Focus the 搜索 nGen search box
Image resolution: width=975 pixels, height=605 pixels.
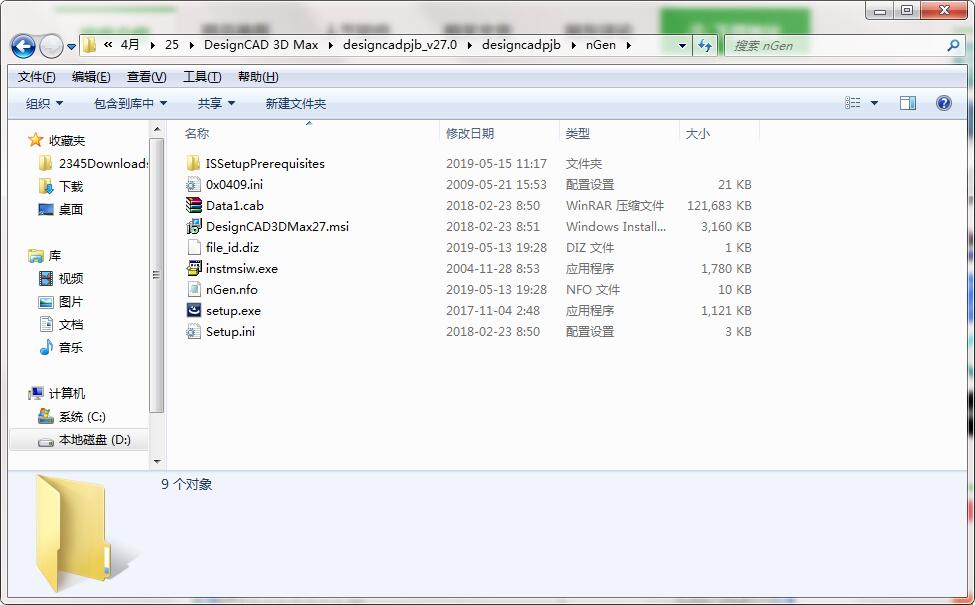pyautogui.click(x=836, y=45)
